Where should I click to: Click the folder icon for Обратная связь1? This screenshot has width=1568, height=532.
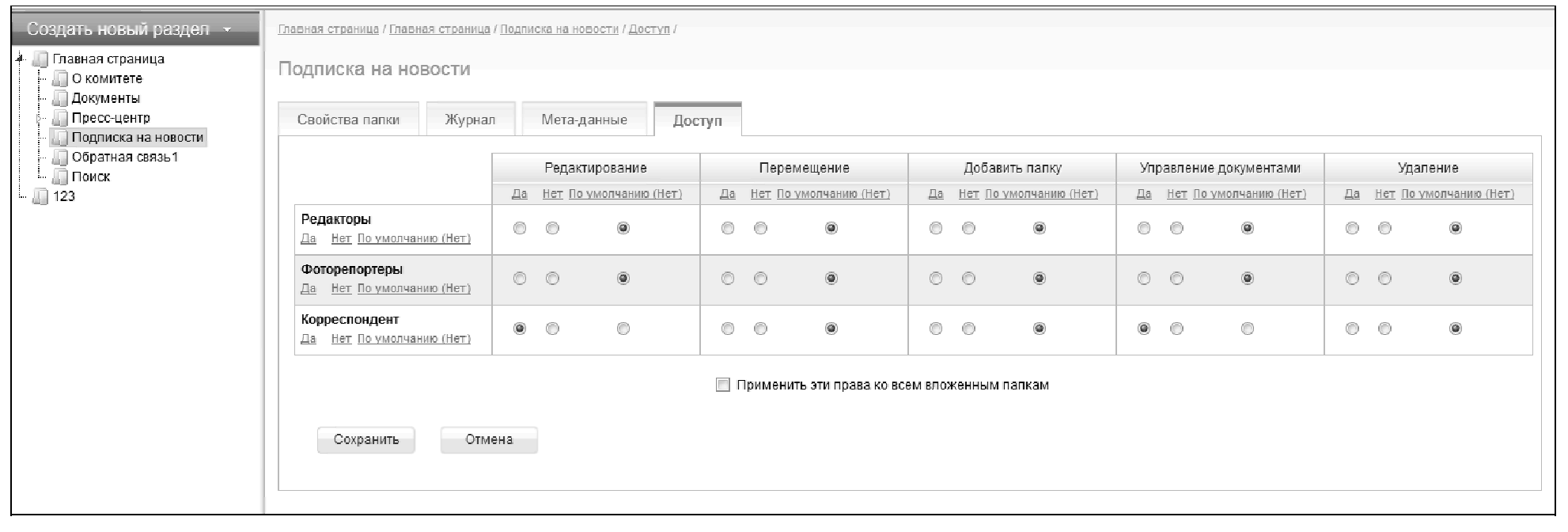[x=60, y=158]
